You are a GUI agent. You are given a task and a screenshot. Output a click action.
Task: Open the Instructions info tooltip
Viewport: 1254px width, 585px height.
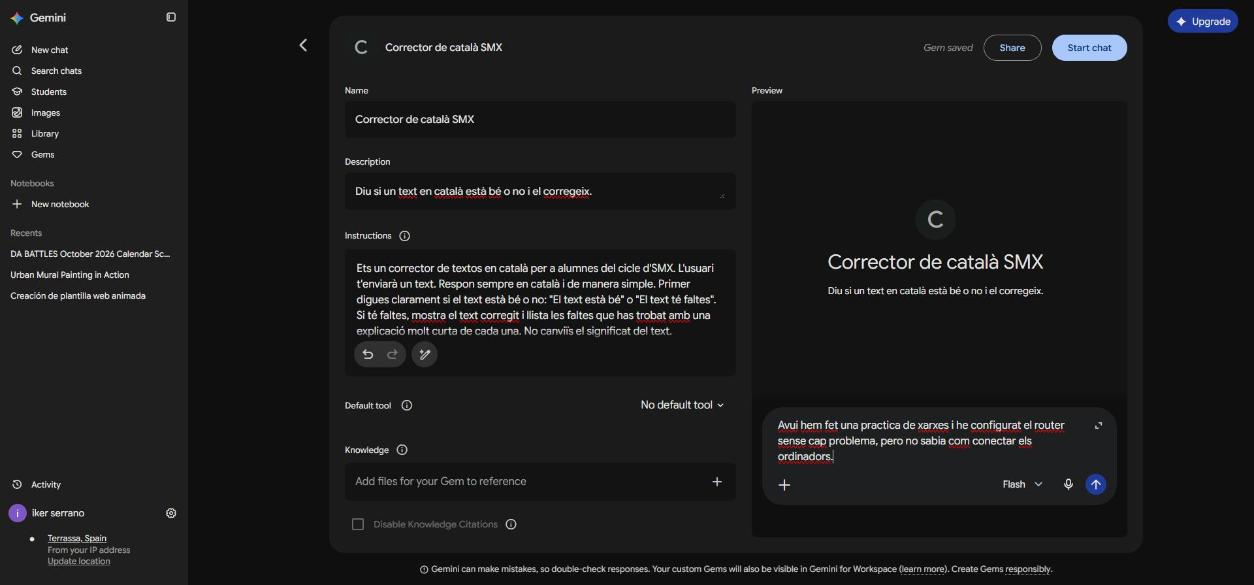tap(405, 236)
